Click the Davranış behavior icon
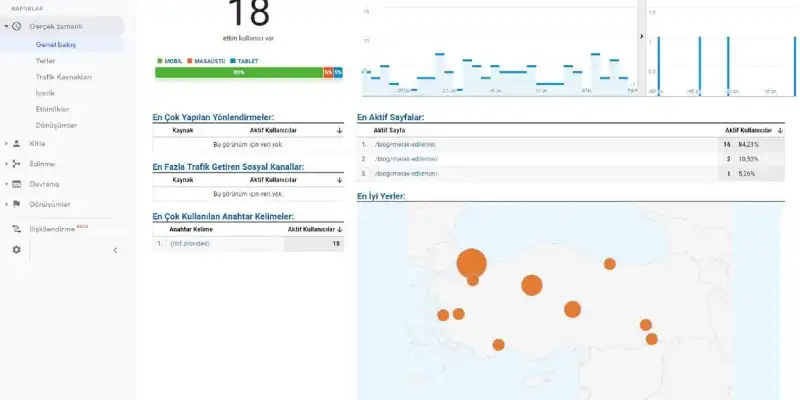 (x=17, y=184)
